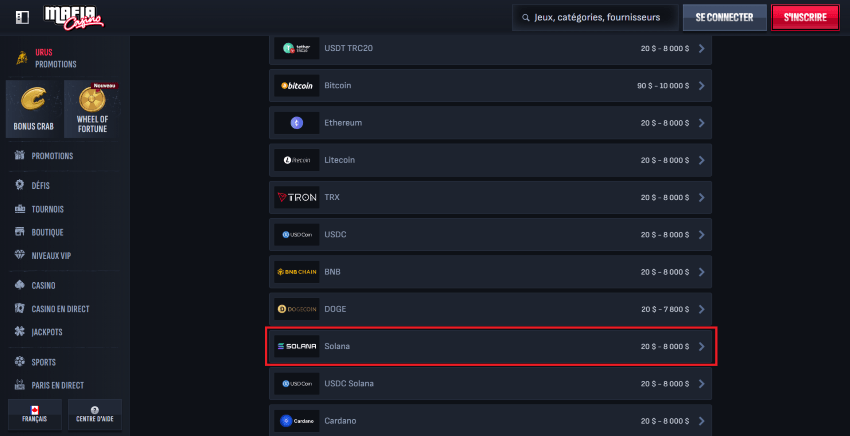Click the Urus Promotions banner text

pos(56,58)
